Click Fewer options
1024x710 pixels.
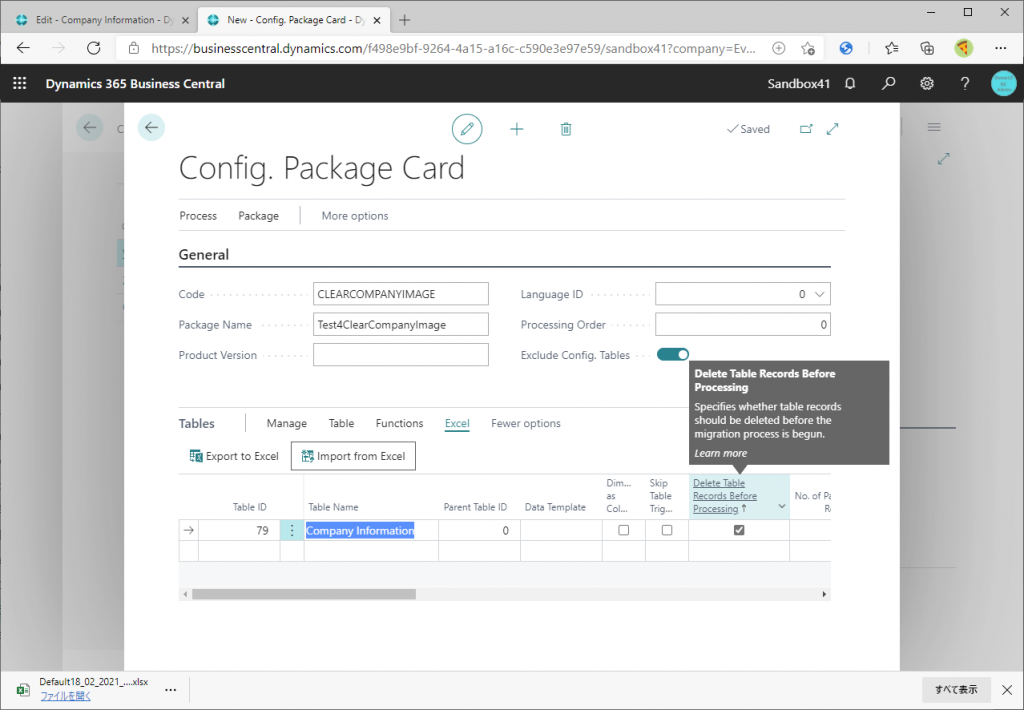[x=526, y=423]
